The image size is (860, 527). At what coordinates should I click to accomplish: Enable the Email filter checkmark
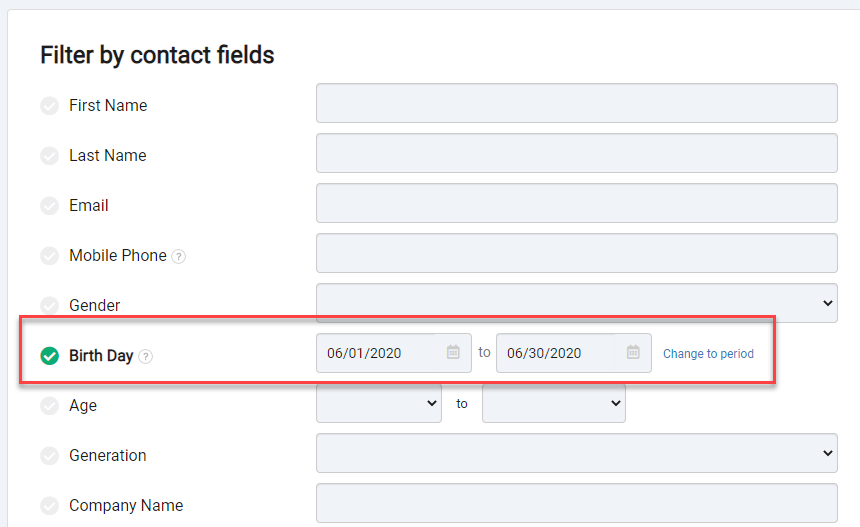49,206
